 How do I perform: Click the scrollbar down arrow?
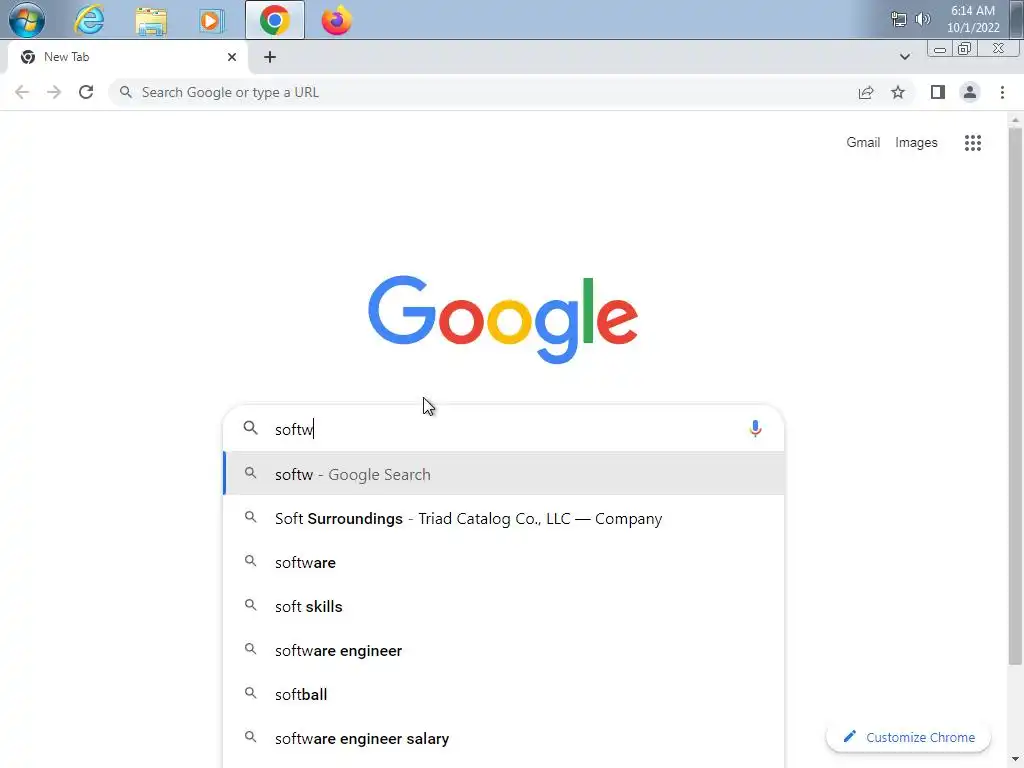pyautogui.click(x=1015, y=760)
